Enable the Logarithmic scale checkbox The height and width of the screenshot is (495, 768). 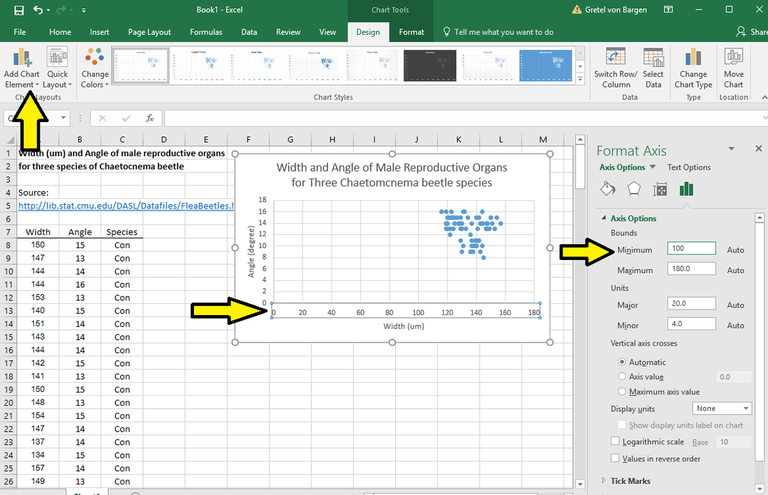pyautogui.click(x=615, y=441)
